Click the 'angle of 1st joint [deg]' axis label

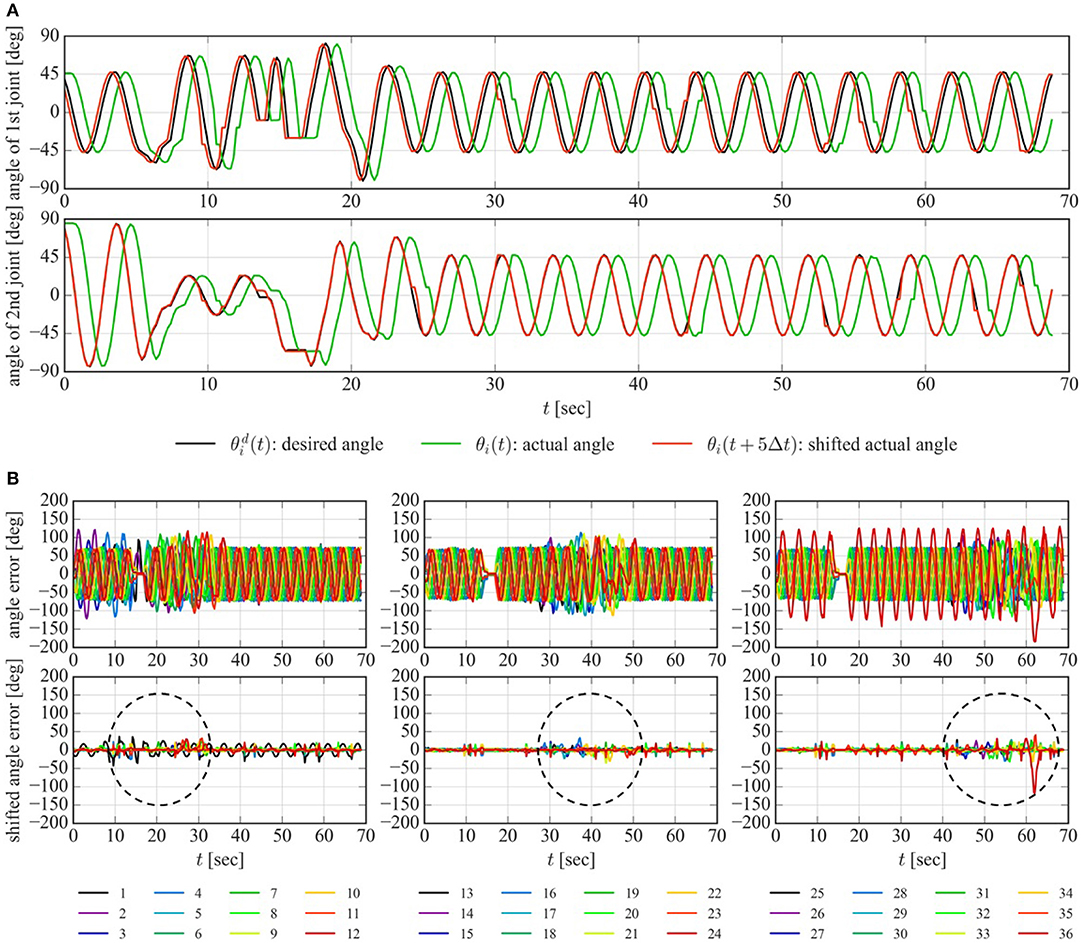point(14,113)
